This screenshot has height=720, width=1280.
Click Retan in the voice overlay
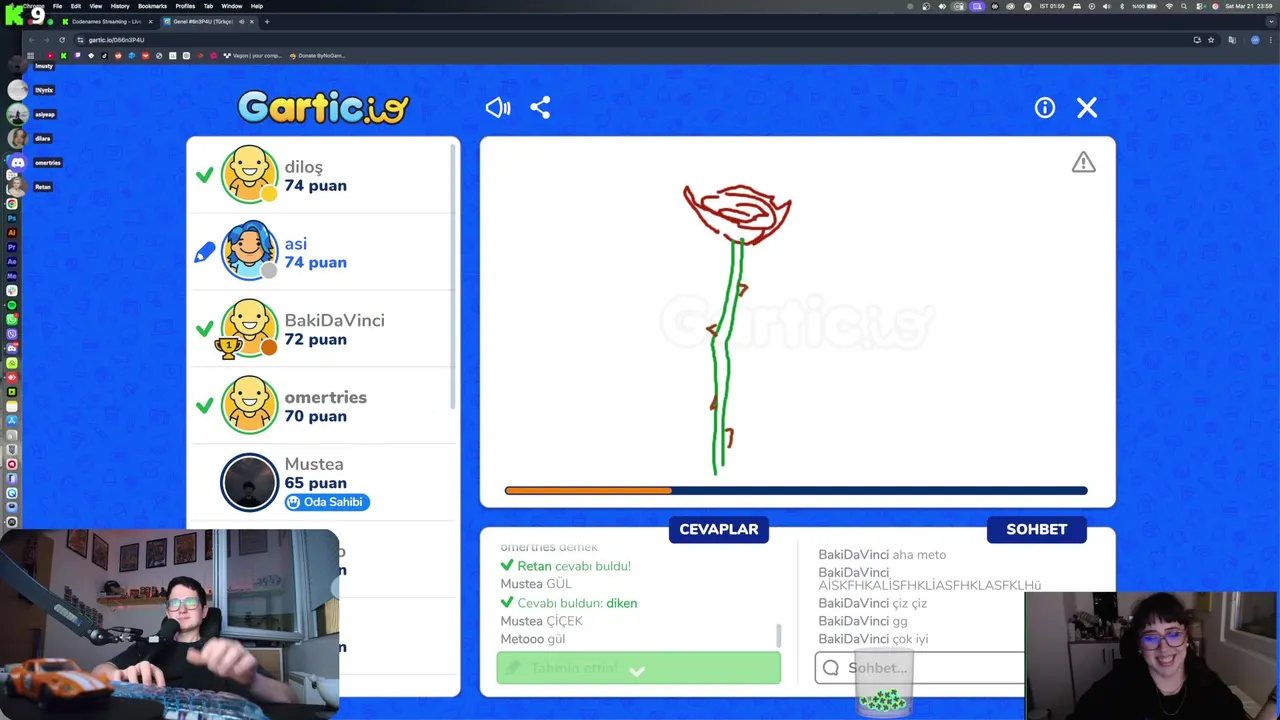point(42,187)
